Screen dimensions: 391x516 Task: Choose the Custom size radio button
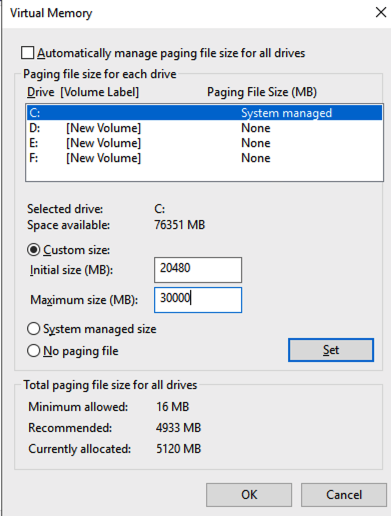34,250
